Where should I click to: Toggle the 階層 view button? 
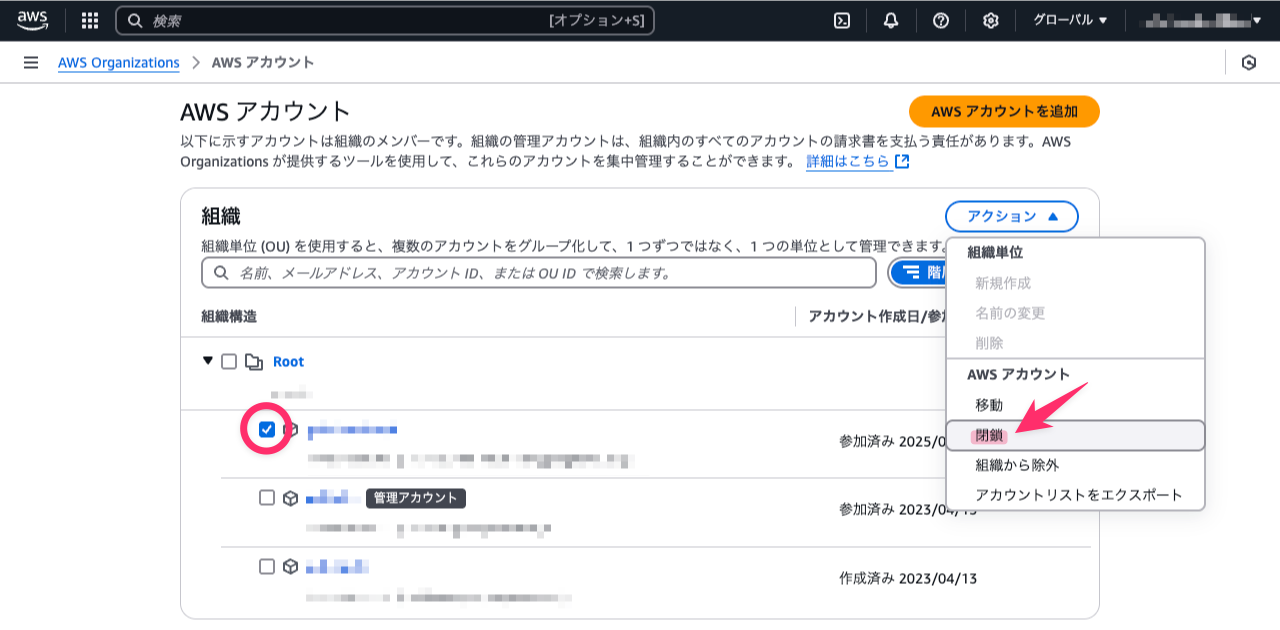point(918,272)
